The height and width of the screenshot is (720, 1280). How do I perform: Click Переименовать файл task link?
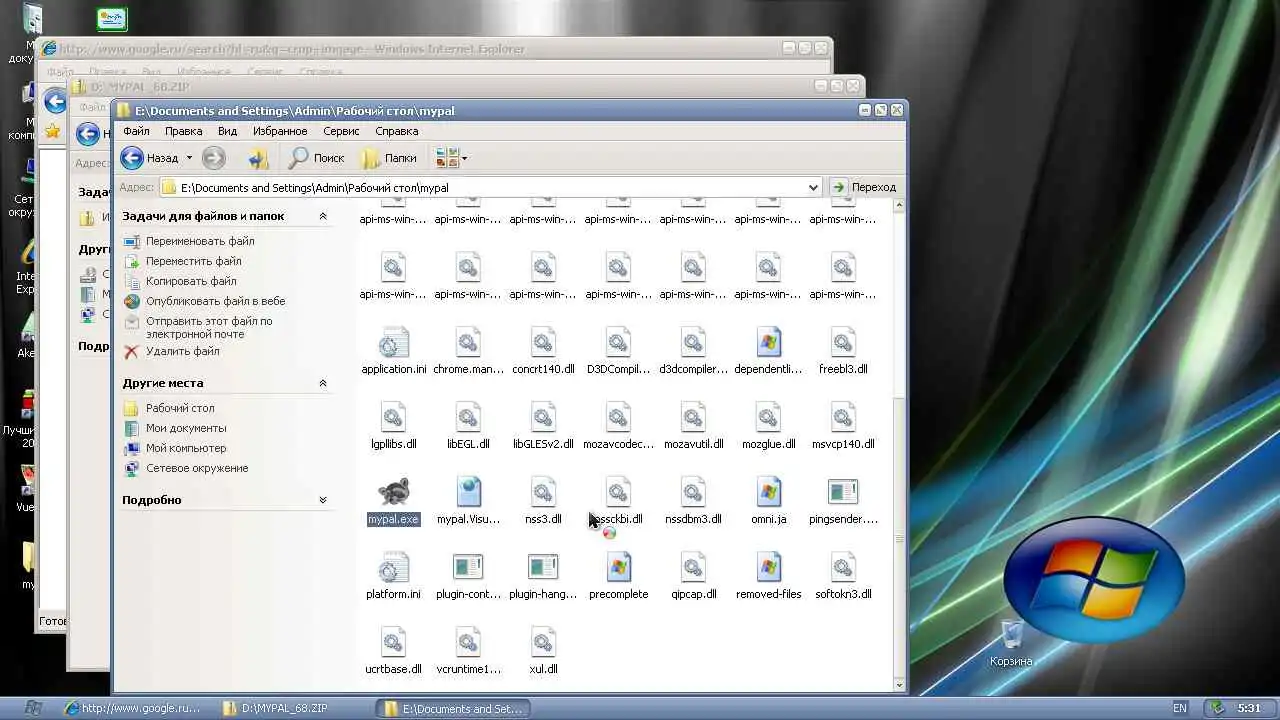coord(200,241)
